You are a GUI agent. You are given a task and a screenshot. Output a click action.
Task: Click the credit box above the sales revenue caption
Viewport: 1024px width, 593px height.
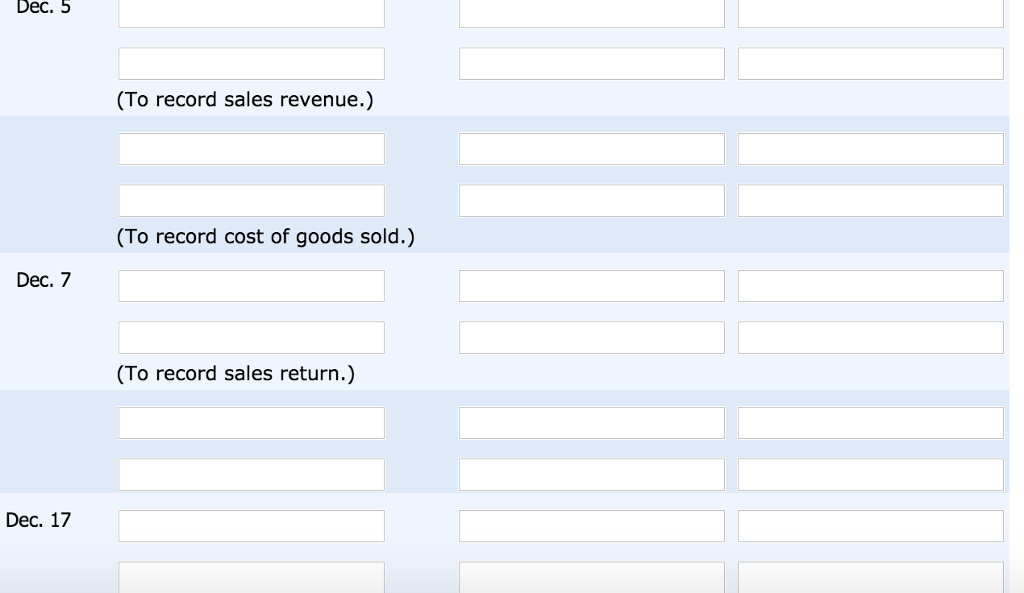tap(870, 63)
